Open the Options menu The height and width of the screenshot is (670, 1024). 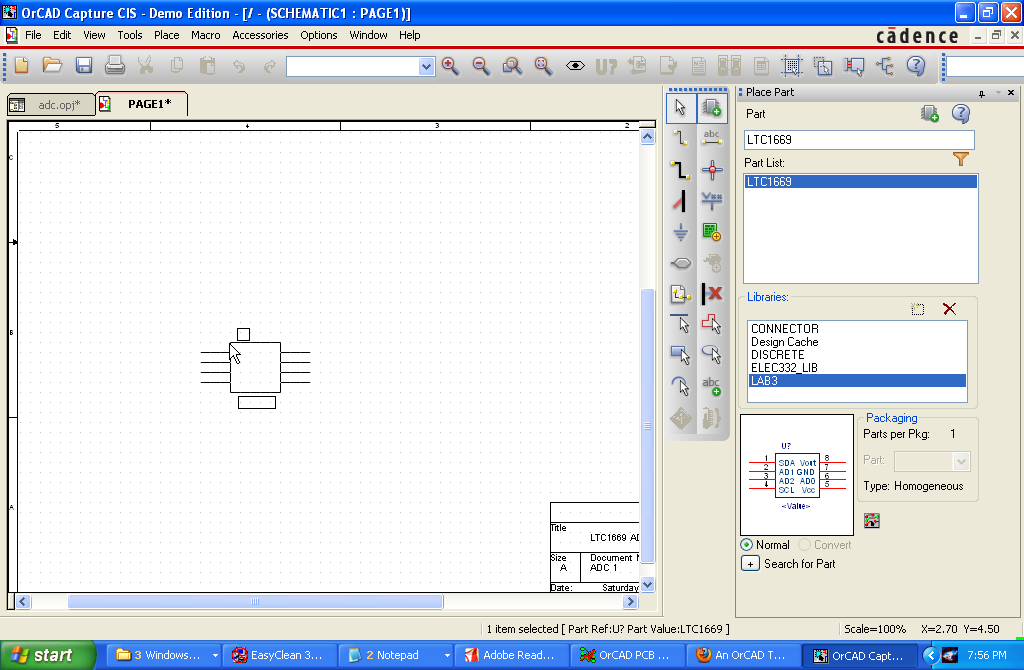coord(319,35)
